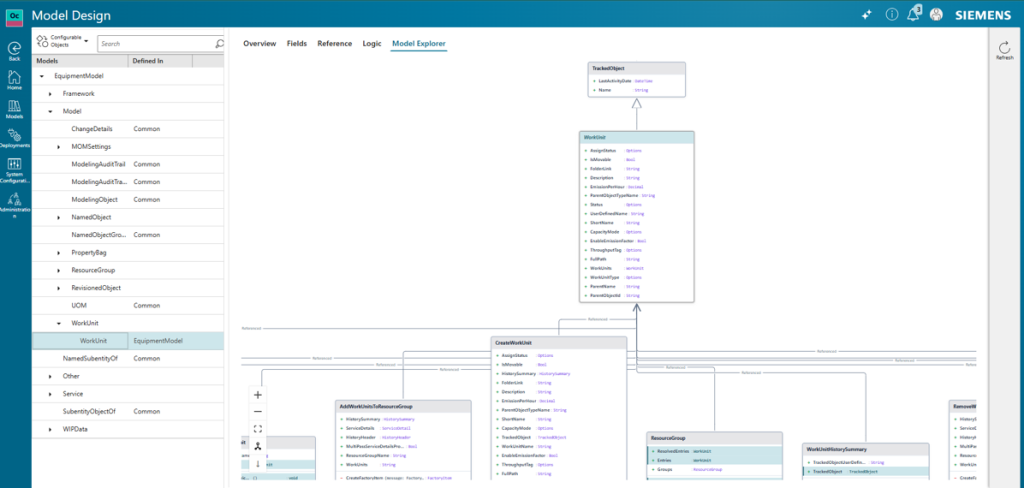Select the UOM tree row
Screen dimensions: 1024x488
click(128, 306)
